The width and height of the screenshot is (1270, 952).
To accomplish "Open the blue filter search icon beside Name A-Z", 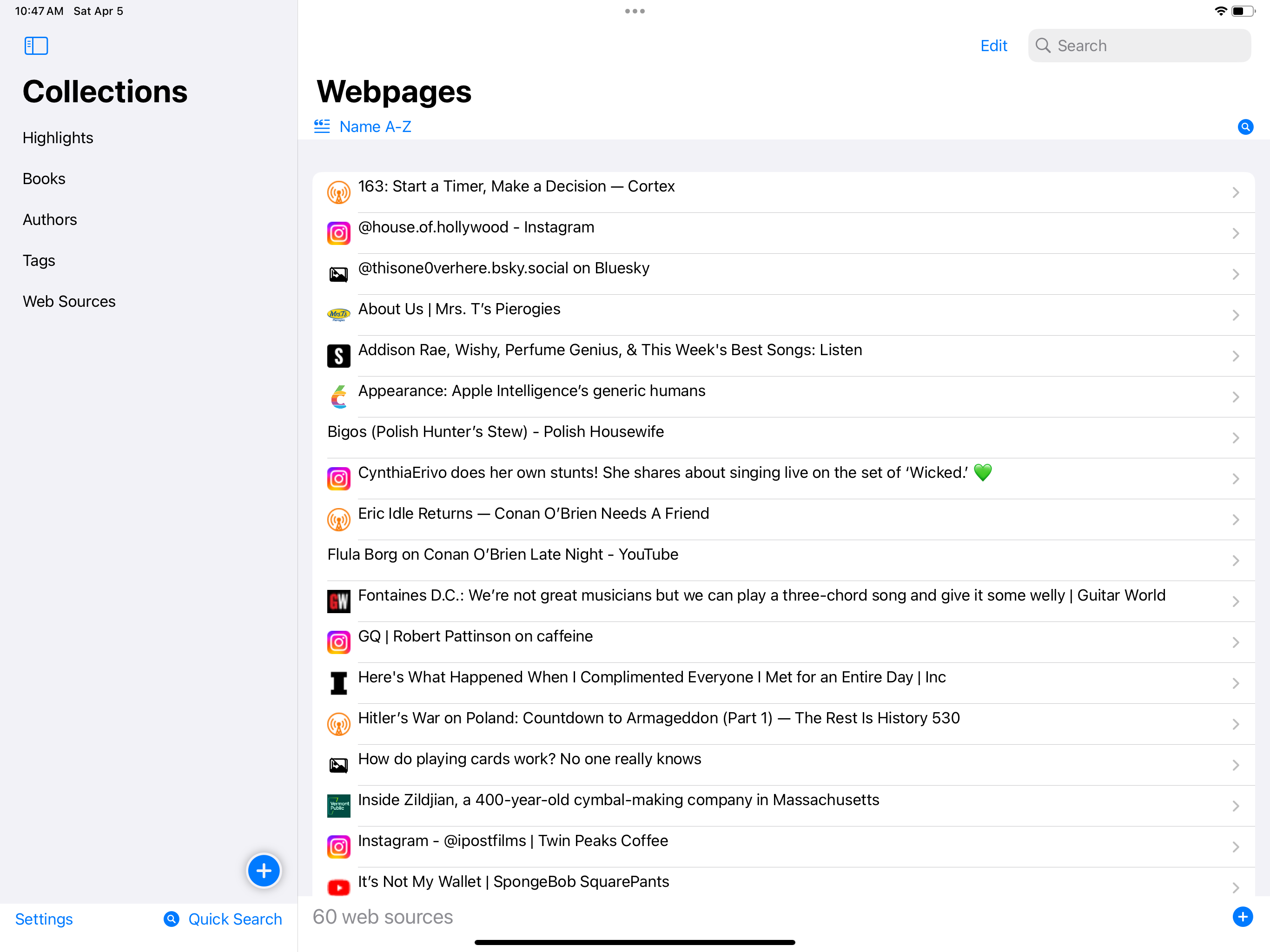I will coord(1245,127).
